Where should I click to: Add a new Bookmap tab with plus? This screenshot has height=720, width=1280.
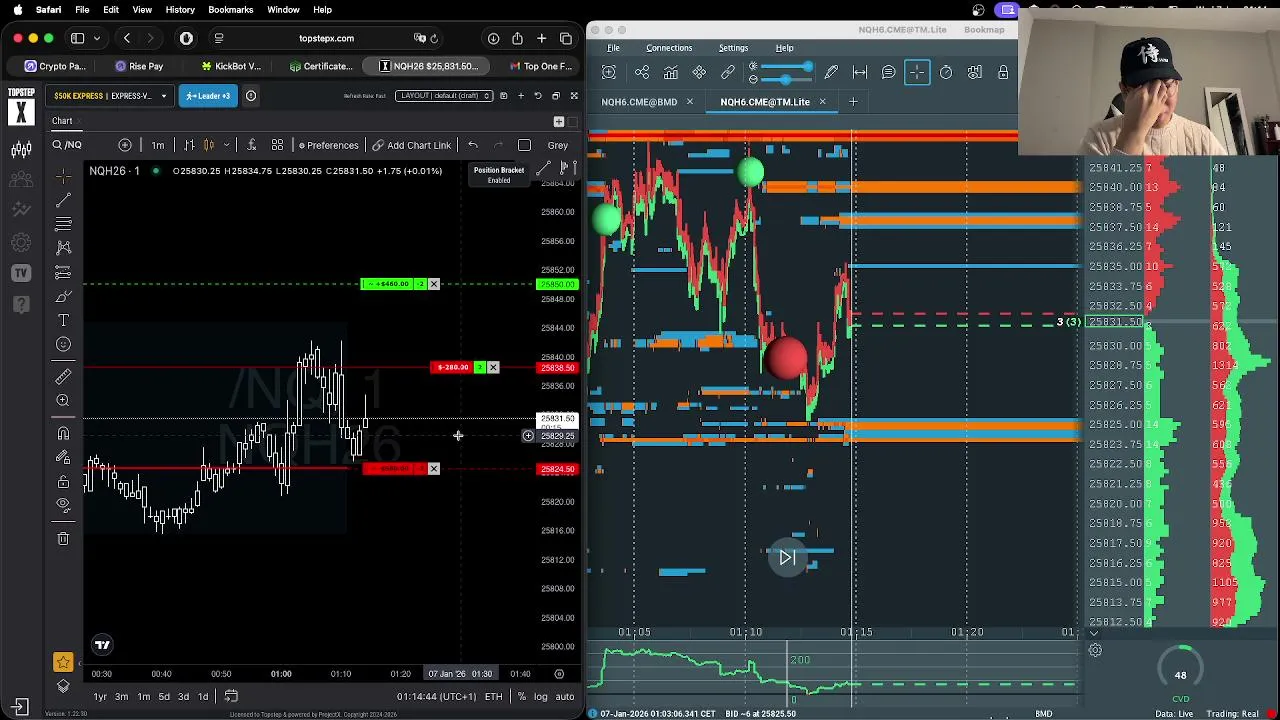(x=853, y=102)
